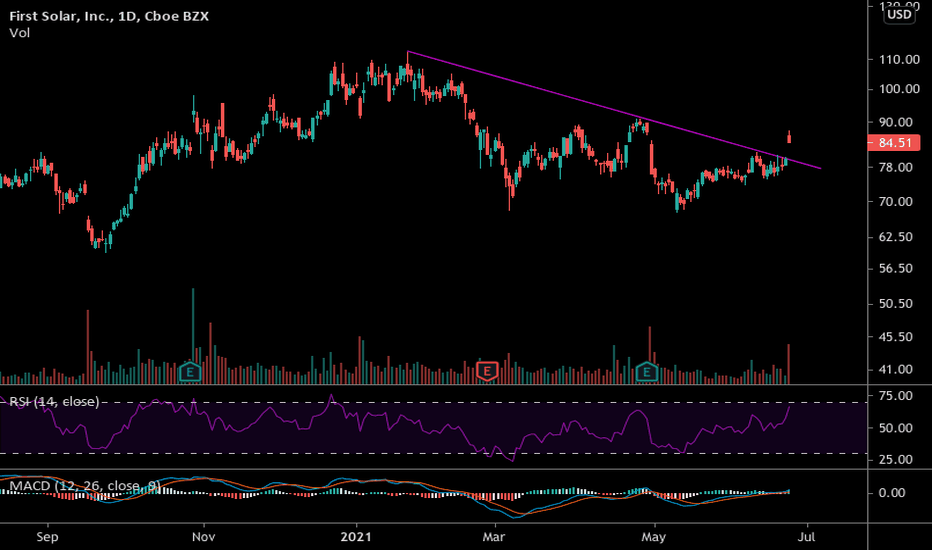Click the red earnings E marker near March
The width and height of the screenshot is (932, 550).
pyautogui.click(x=487, y=372)
